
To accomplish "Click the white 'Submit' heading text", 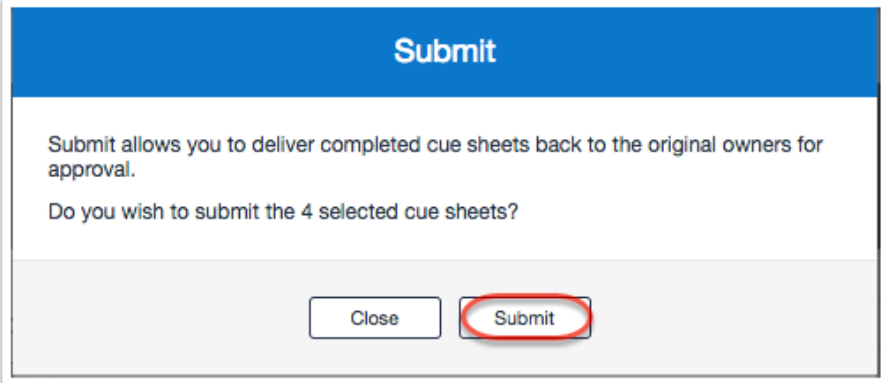I will 445,51.
